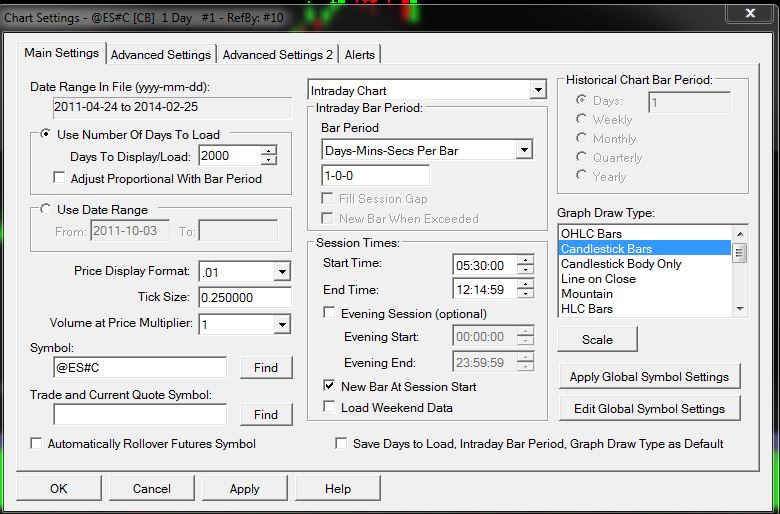Select Candlestick Body Only draw type
The width and height of the screenshot is (780, 514).
645,263
